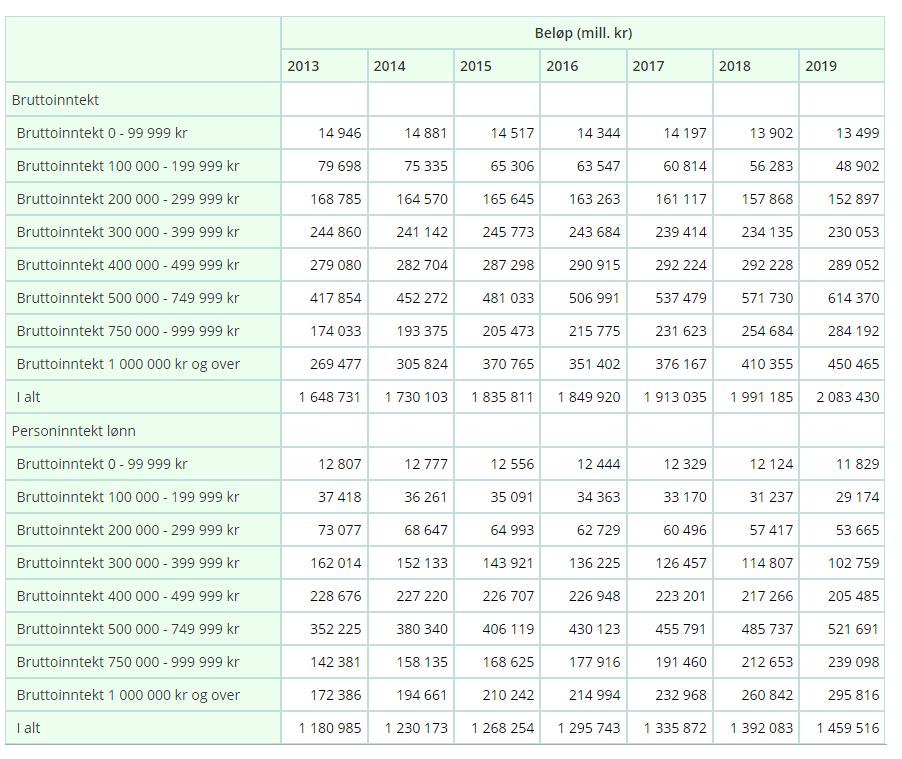Select the top "Bruttoinntekt" section heading row

(x=55, y=100)
